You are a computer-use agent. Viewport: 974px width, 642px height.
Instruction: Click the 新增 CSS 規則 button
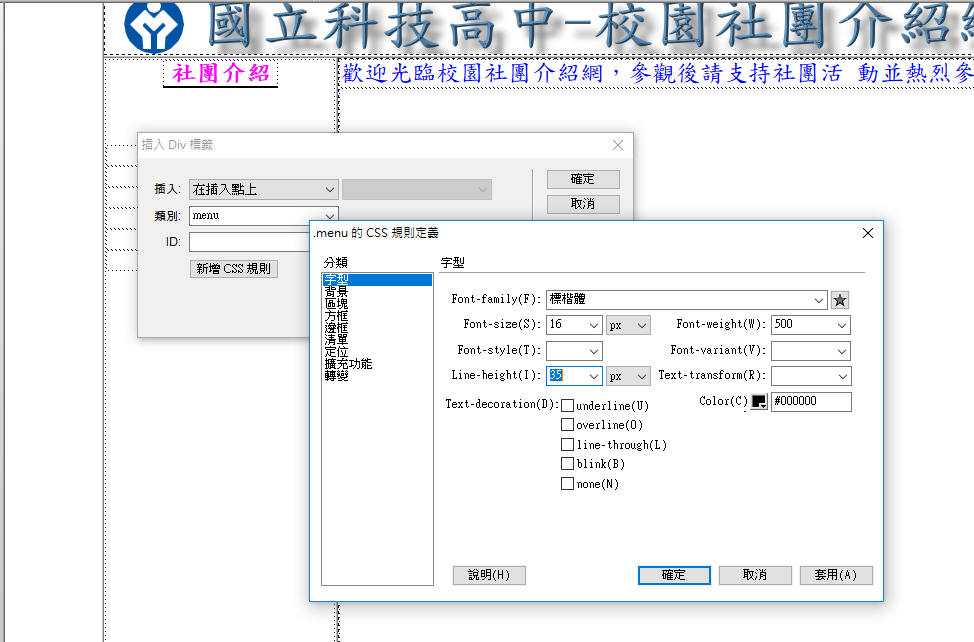pos(234,269)
